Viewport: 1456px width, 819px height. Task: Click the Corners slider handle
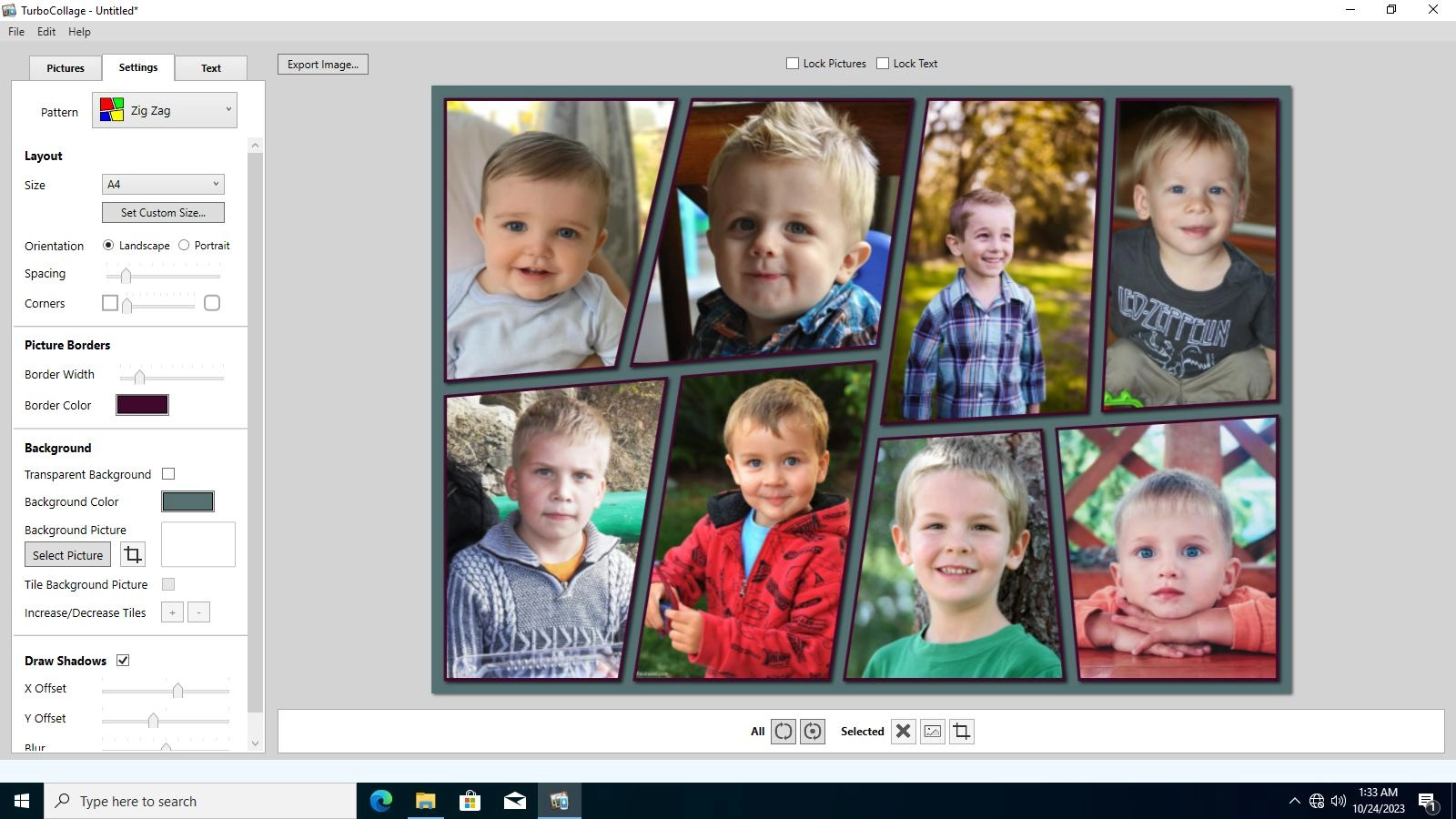point(127,306)
